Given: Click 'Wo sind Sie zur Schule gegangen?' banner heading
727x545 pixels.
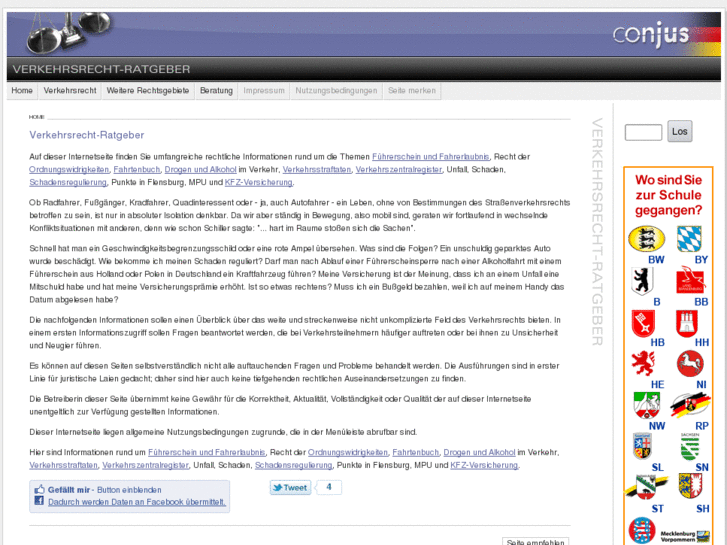Looking at the screenshot, I should point(669,195).
